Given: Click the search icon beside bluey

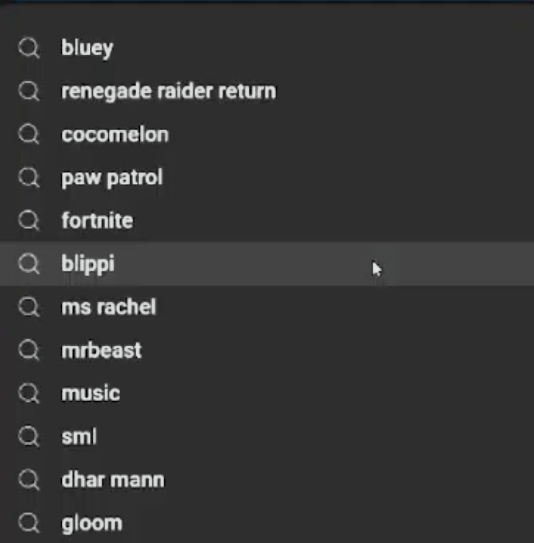Looking at the screenshot, I should (x=29, y=48).
